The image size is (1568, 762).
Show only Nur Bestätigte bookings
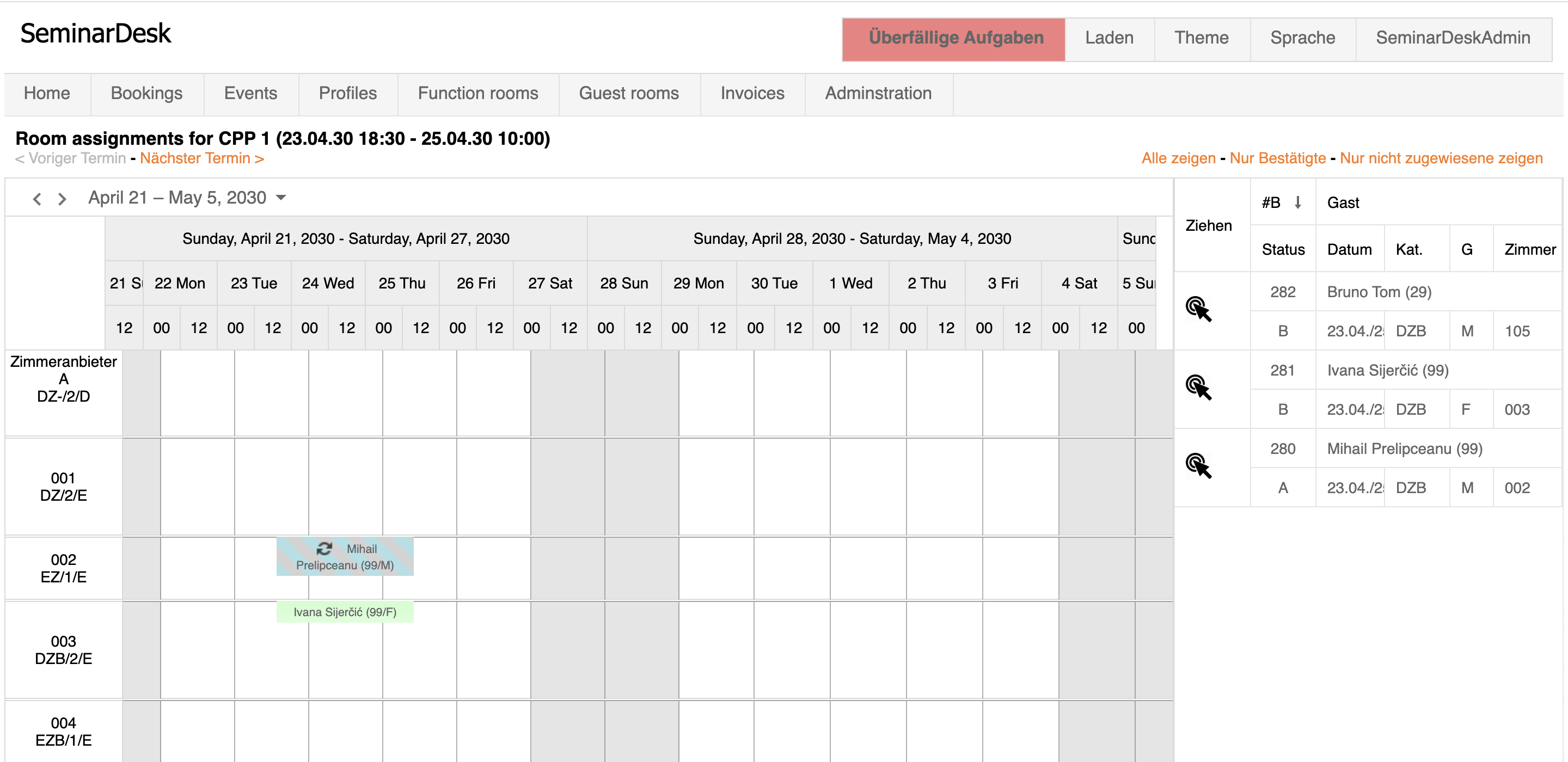(x=1277, y=158)
